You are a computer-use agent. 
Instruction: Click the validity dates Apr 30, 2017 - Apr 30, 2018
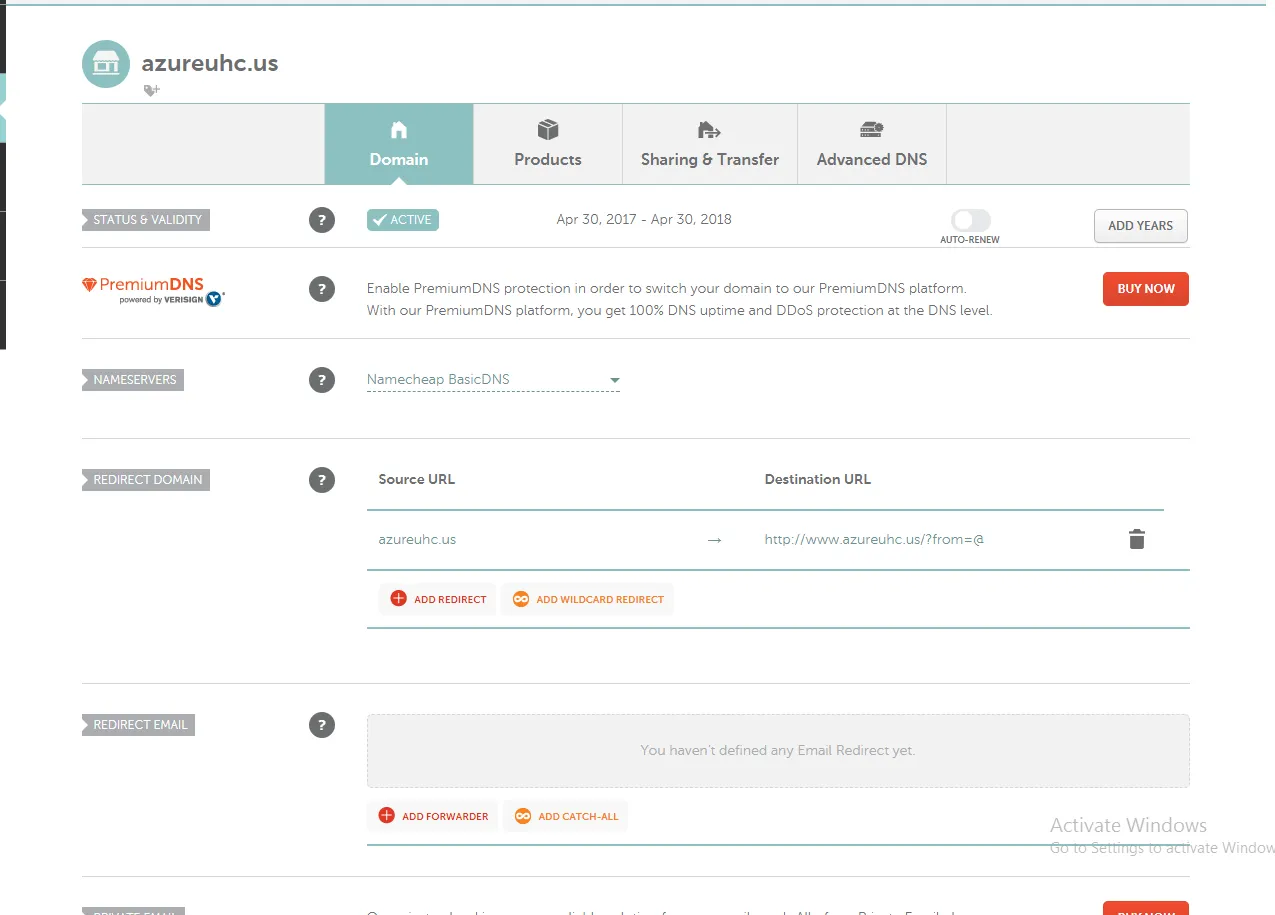[644, 219]
